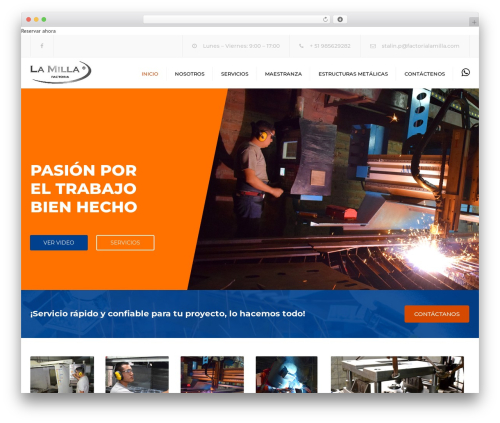This screenshot has height=423, width=500.
Task: Open thumbnail of man with yellow earmuffs
Action: pyautogui.click(x=137, y=374)
